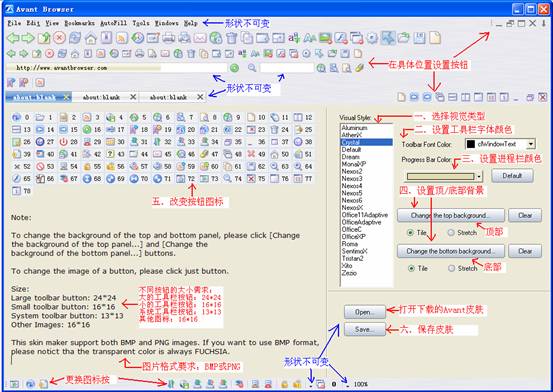
Task: Open the Tools menu
Action: pos(141,23)
